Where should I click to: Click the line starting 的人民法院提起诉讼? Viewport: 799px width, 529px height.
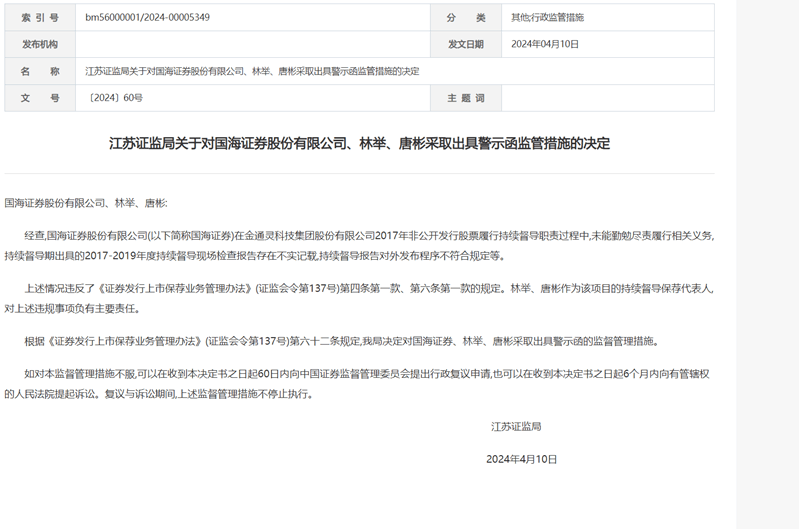point(159,394)
